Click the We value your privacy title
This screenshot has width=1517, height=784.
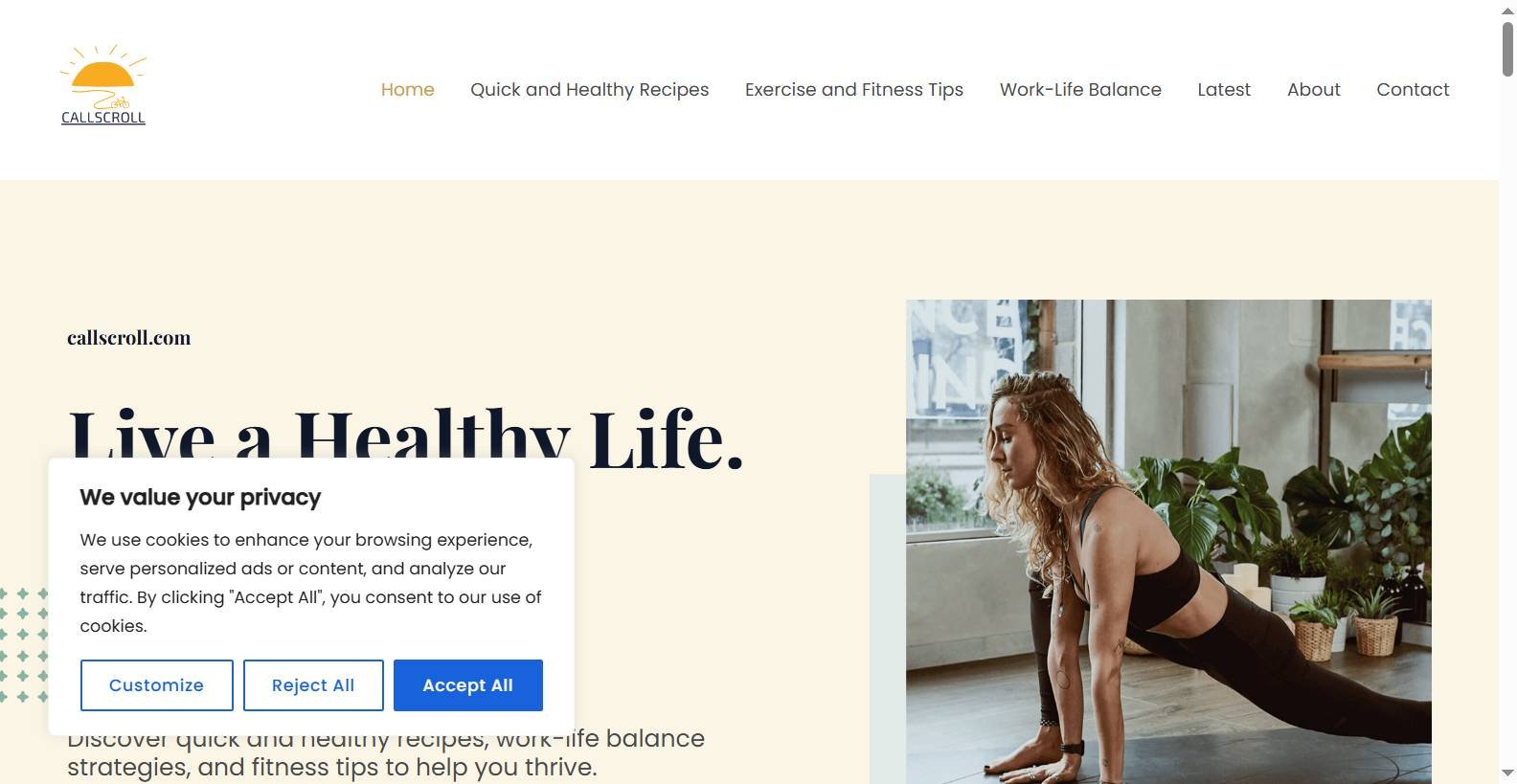point(200,497)
